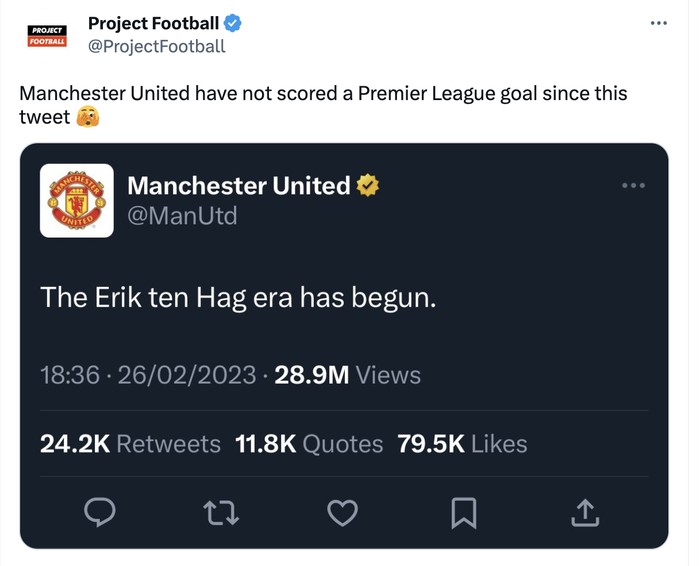
Task: Open the Manchester United display name
Action: coord(238,185)
